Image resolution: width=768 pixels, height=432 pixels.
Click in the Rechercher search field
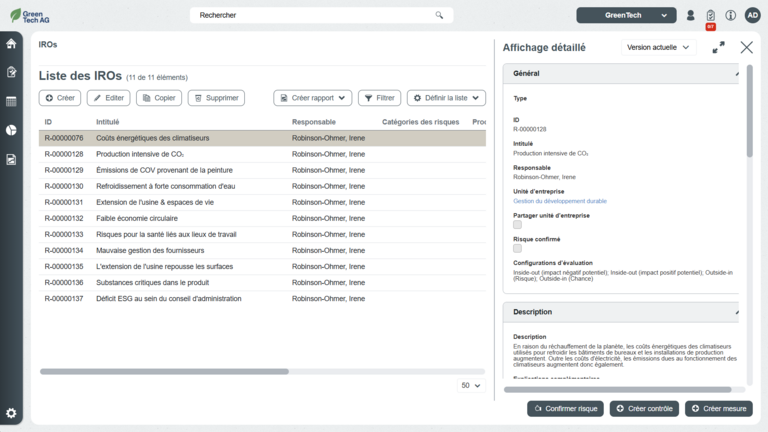[310, 15]
